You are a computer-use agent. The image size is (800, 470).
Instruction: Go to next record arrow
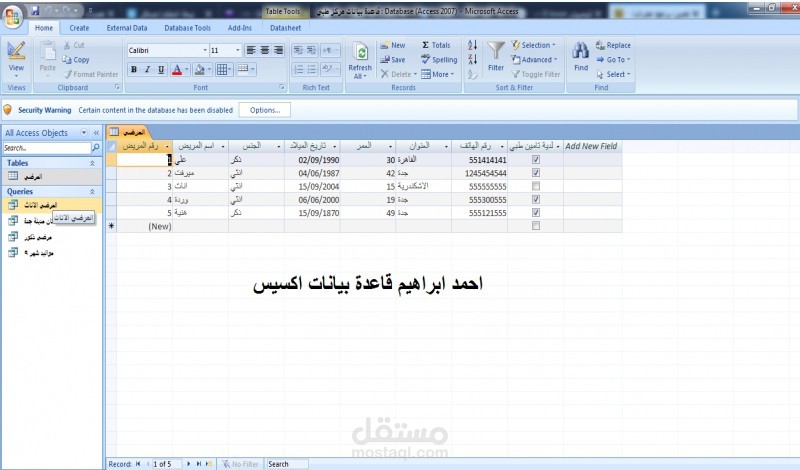[188, 464]
